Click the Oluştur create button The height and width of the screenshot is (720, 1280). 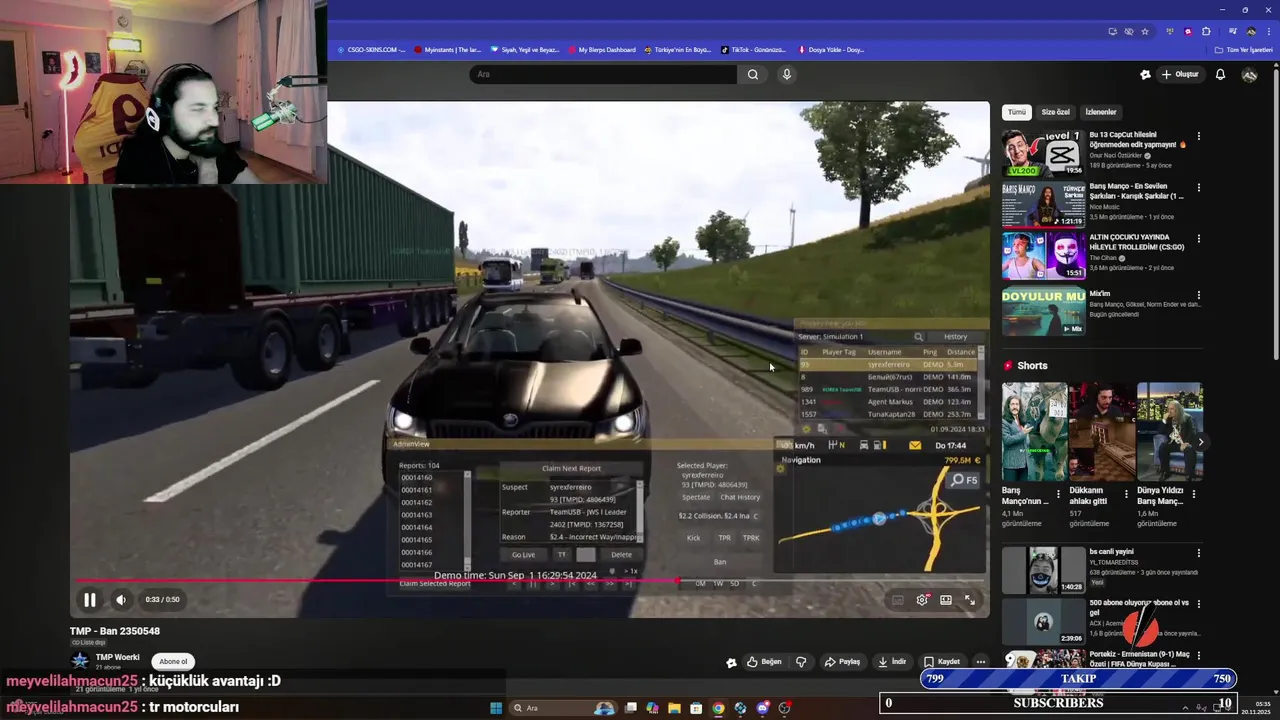[x=1179, y=74]
